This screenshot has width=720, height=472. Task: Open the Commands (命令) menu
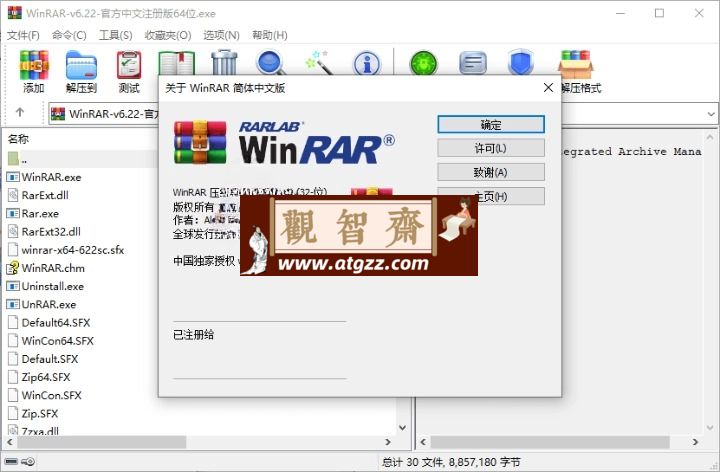coord(69,35)
